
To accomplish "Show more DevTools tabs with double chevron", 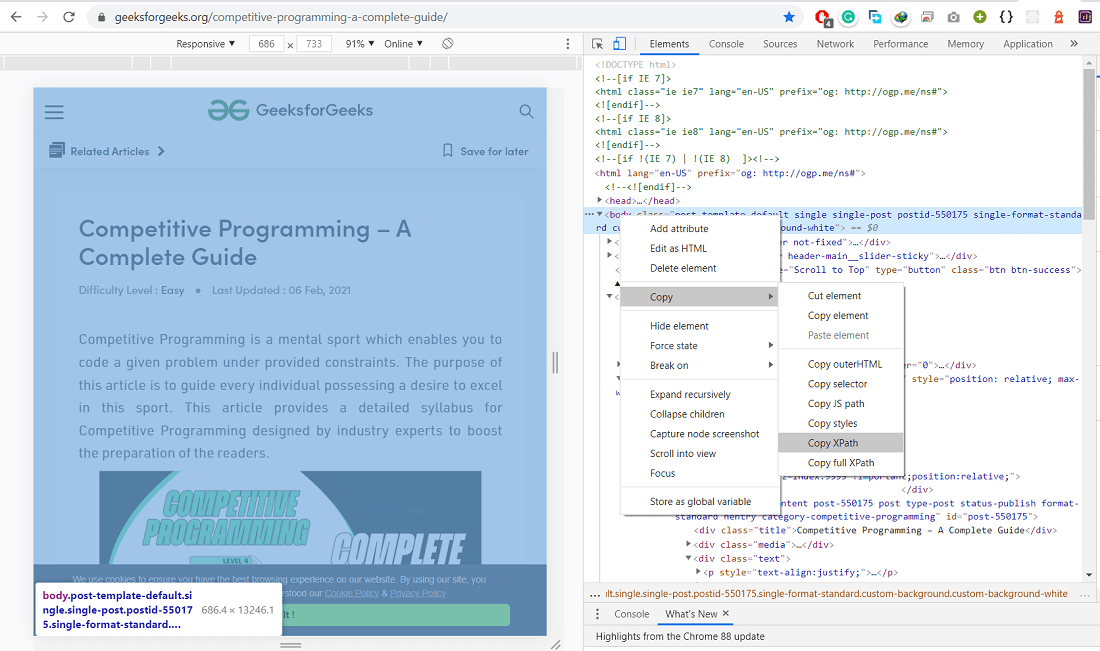I will [x=1074, y=43].
